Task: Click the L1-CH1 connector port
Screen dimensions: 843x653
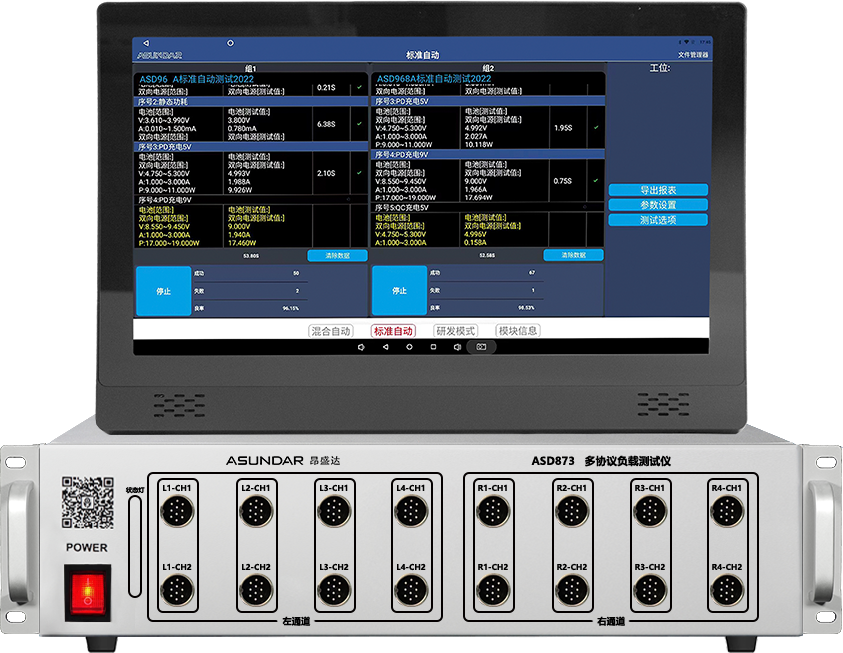Action: coord(177,511)
